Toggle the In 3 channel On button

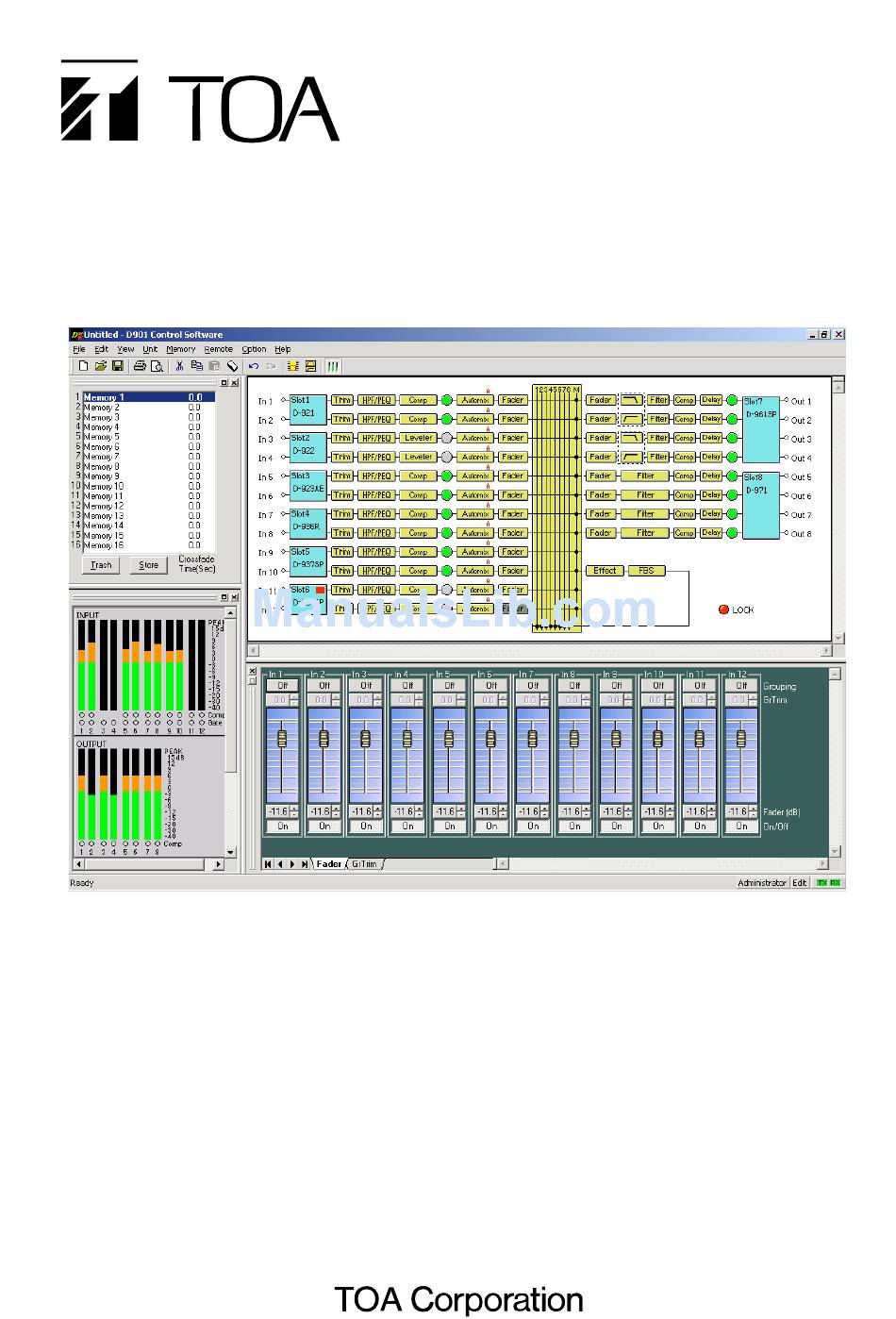(366, 826)
